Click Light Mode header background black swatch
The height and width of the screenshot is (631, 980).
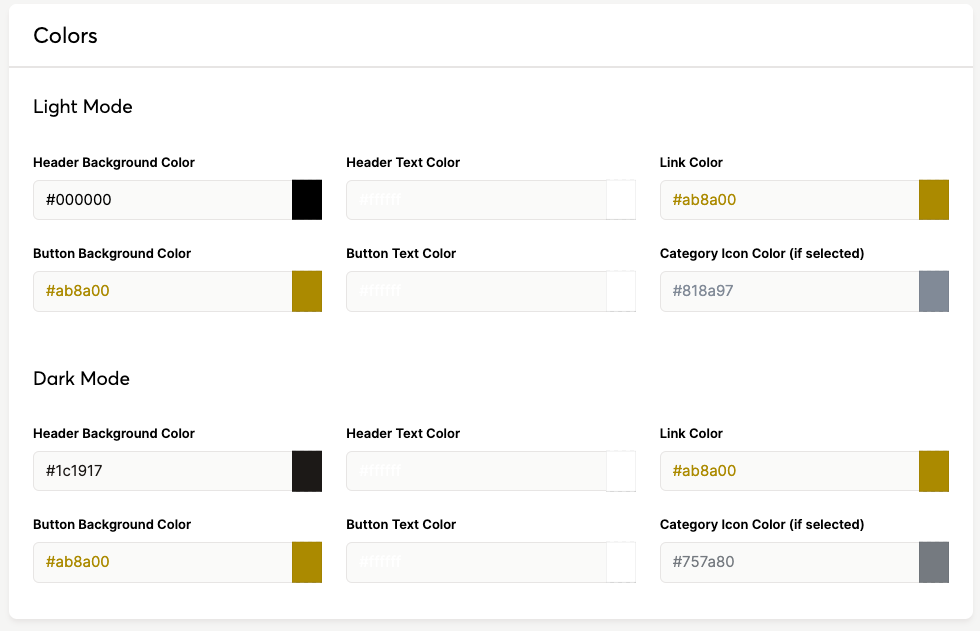pos(307,200)
